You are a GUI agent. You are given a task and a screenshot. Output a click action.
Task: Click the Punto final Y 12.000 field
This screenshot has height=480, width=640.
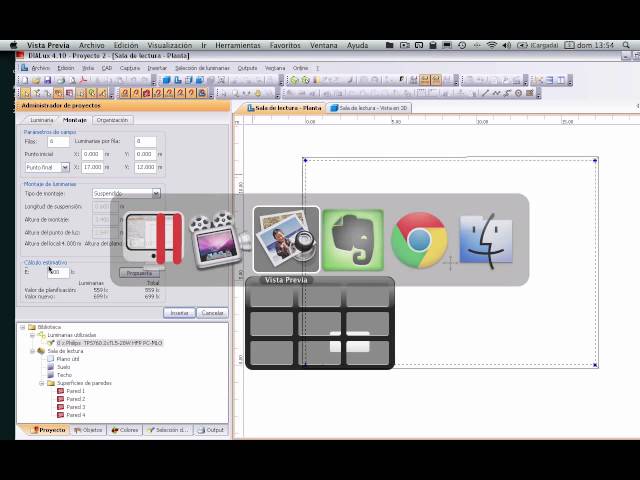(145, 167)
